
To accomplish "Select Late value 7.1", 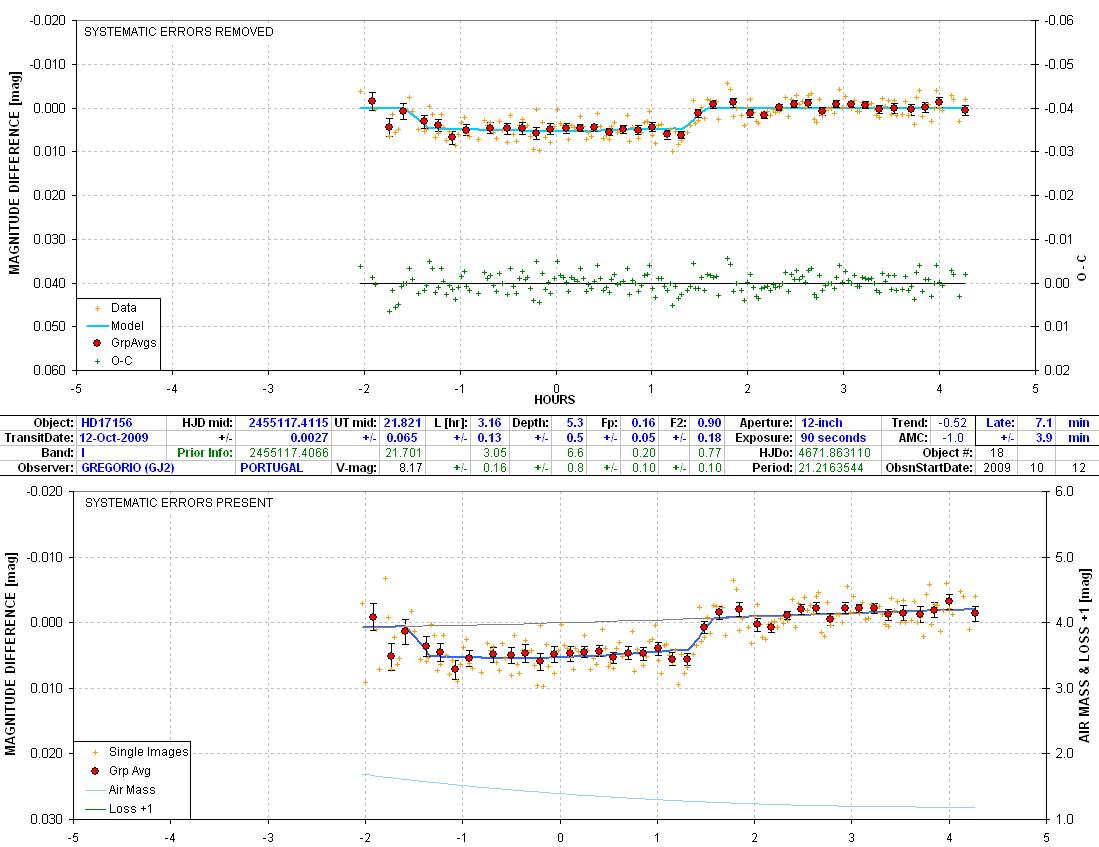I will 1044,423.
